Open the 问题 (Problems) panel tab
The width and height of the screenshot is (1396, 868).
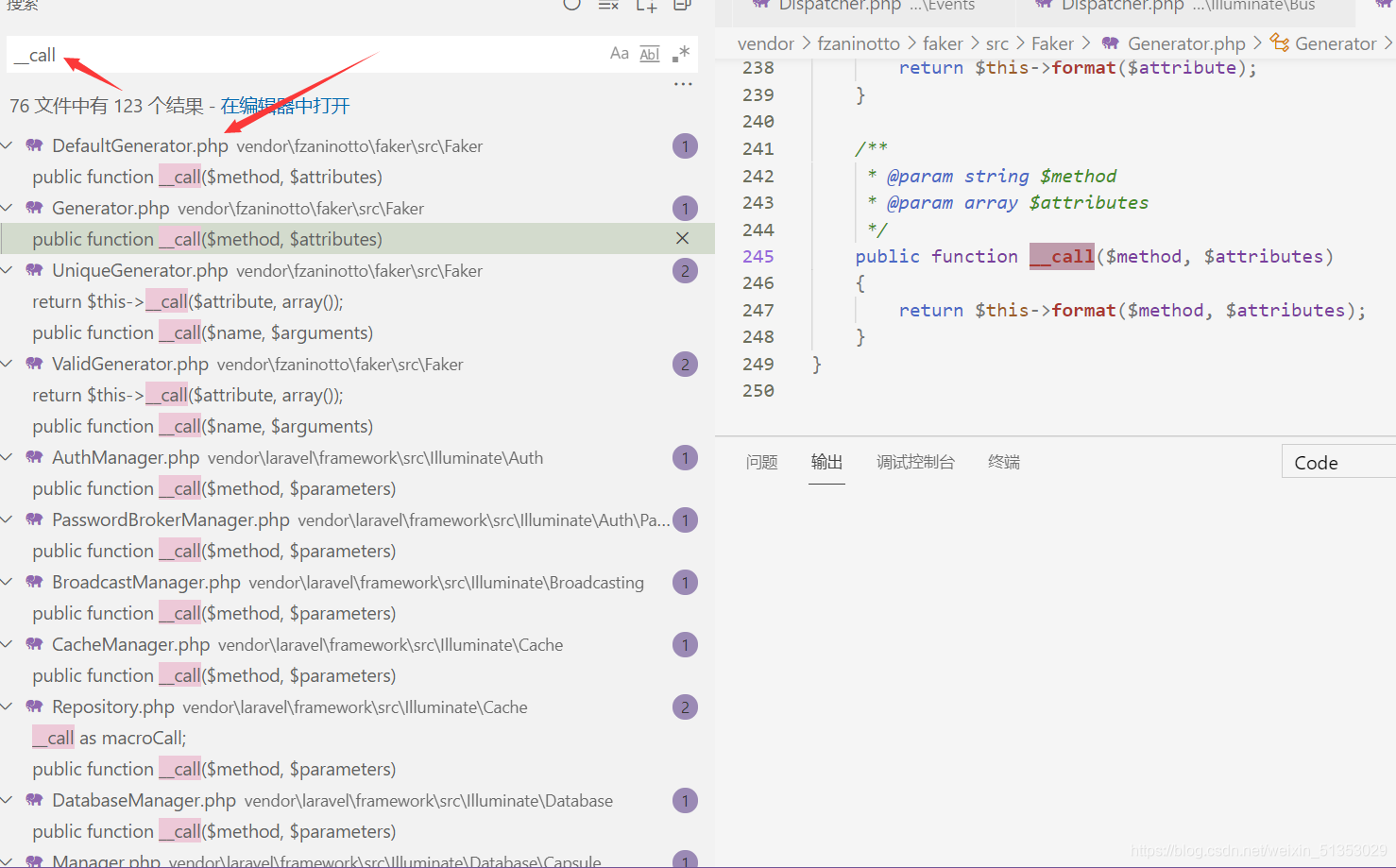coord(761,462)
